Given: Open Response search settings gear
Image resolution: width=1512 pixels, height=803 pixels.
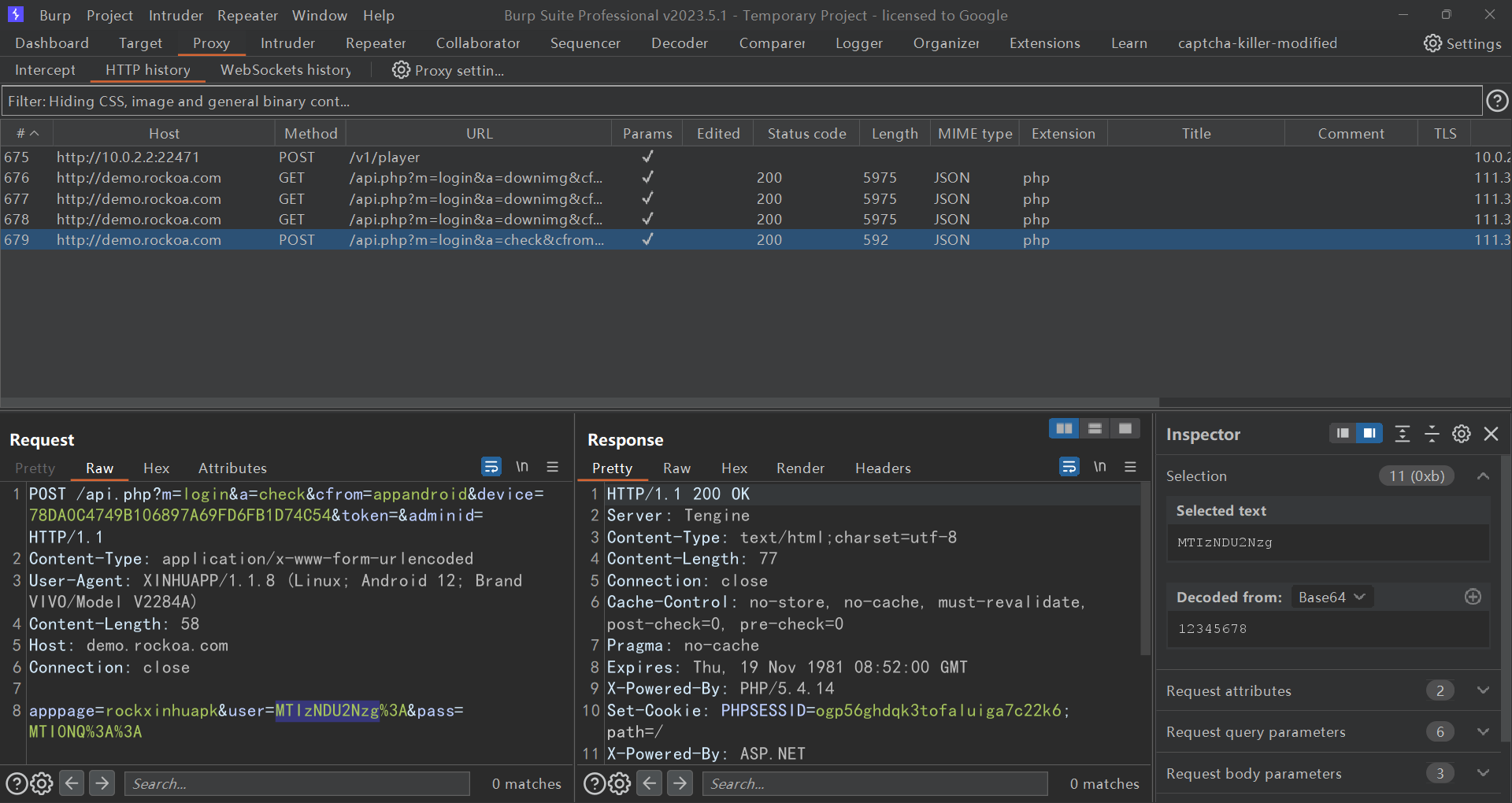Looking at the screenshot, I should [620, 783].
